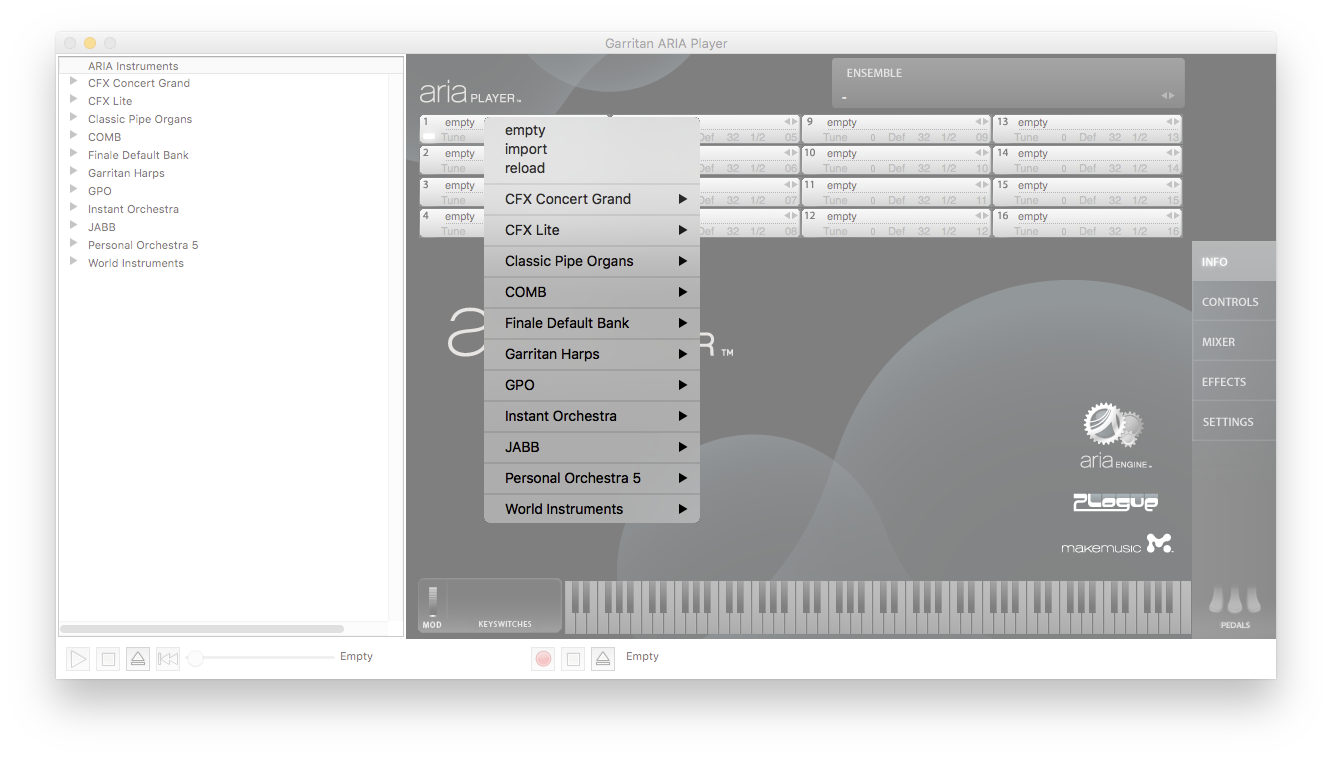This screenshot has width=1332, height=759.
Task: Click slot 10 preset arrows
Action: pos(984,153)
